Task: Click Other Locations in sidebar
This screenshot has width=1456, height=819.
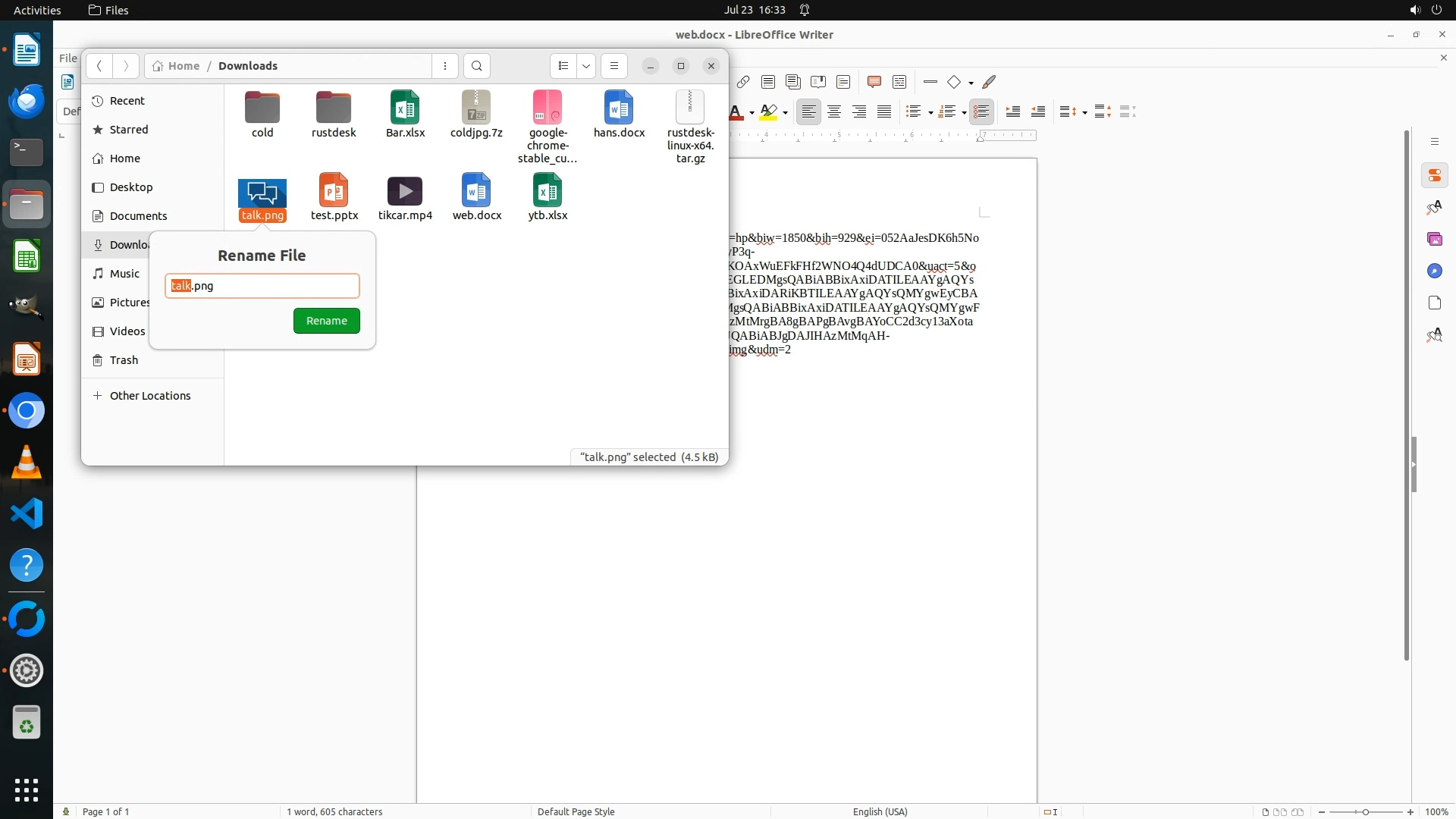Action: (150, 396)
